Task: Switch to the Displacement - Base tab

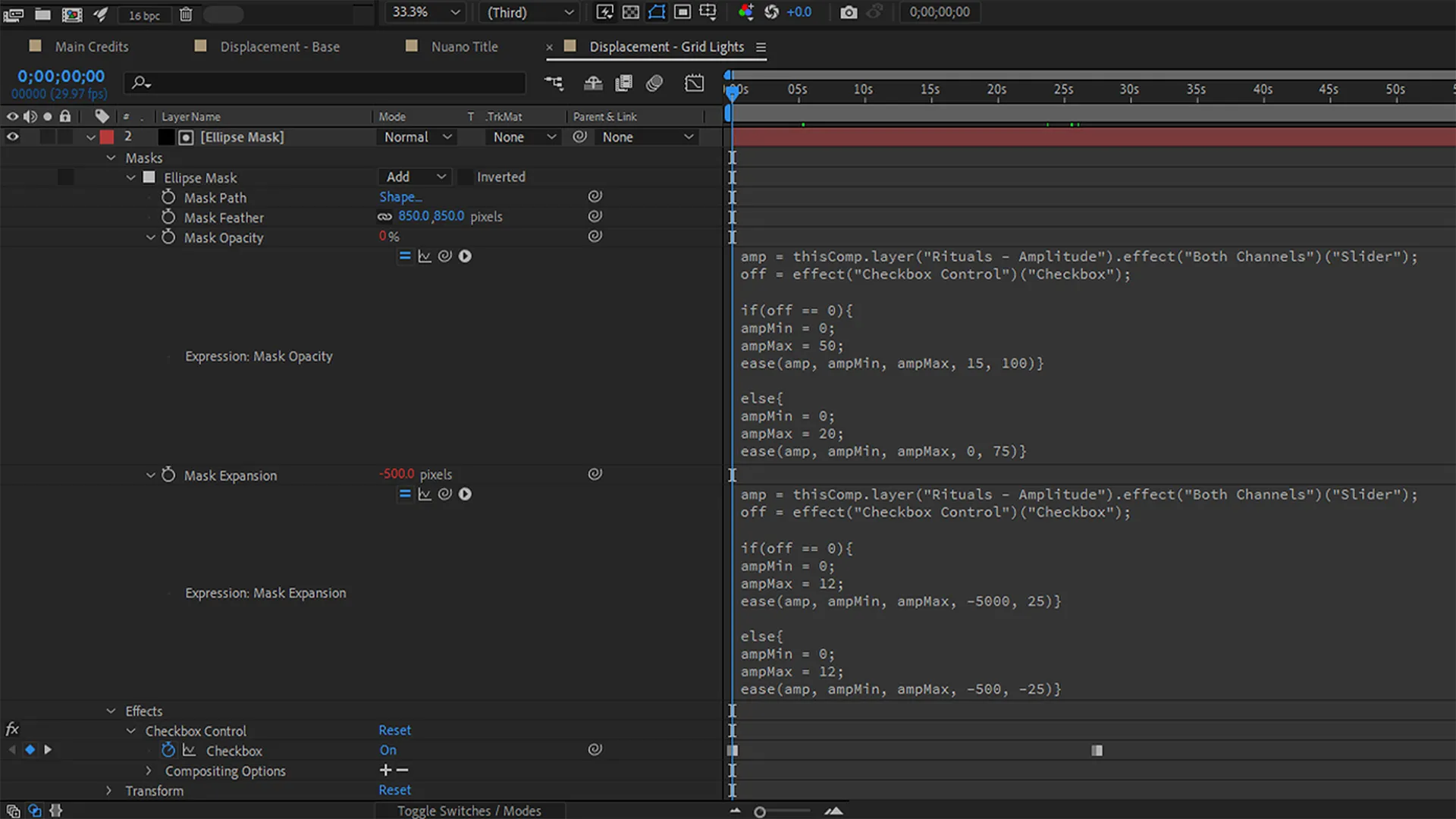Action: (280, 47)
